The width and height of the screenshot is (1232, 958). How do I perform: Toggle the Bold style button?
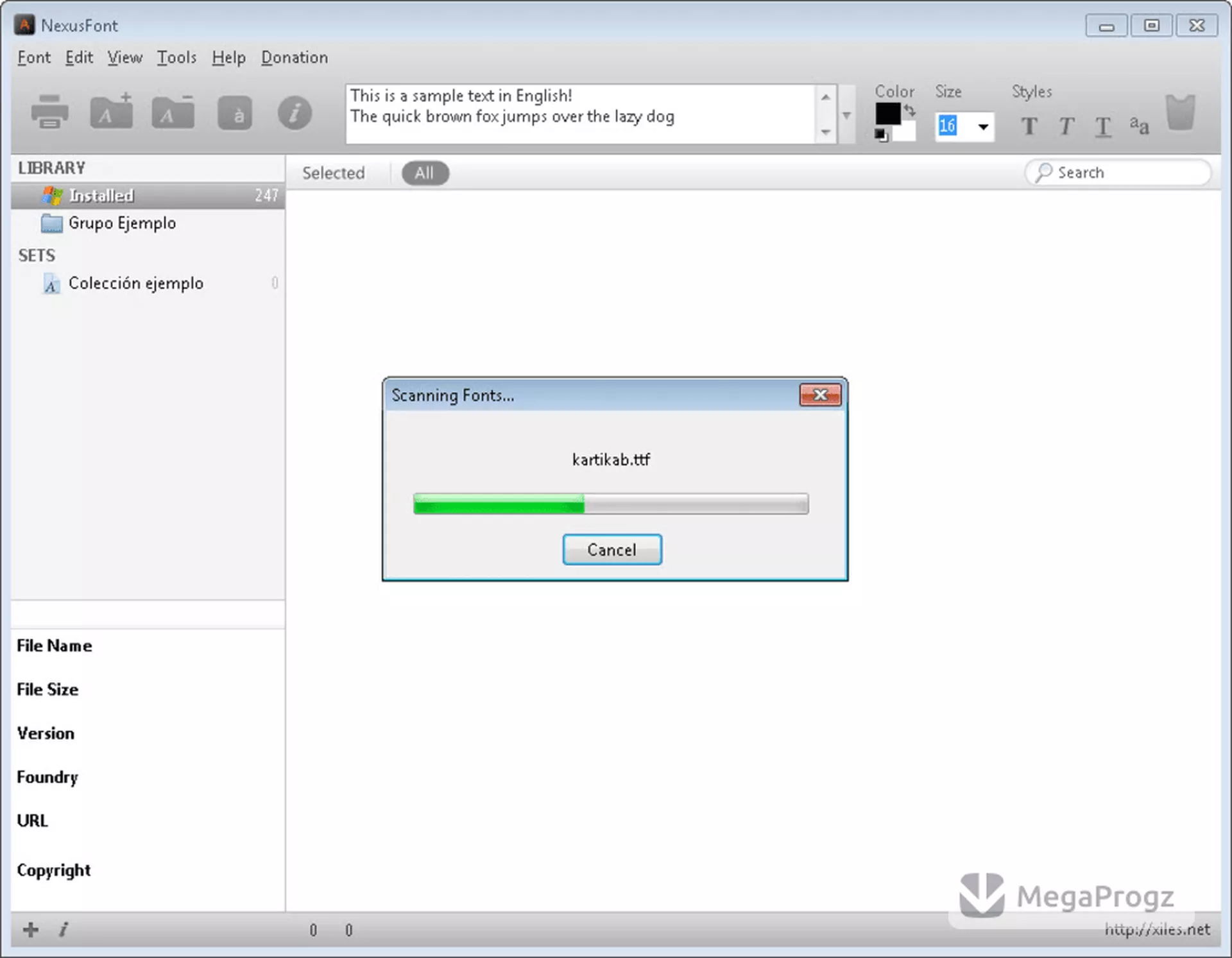(1029, 126)
